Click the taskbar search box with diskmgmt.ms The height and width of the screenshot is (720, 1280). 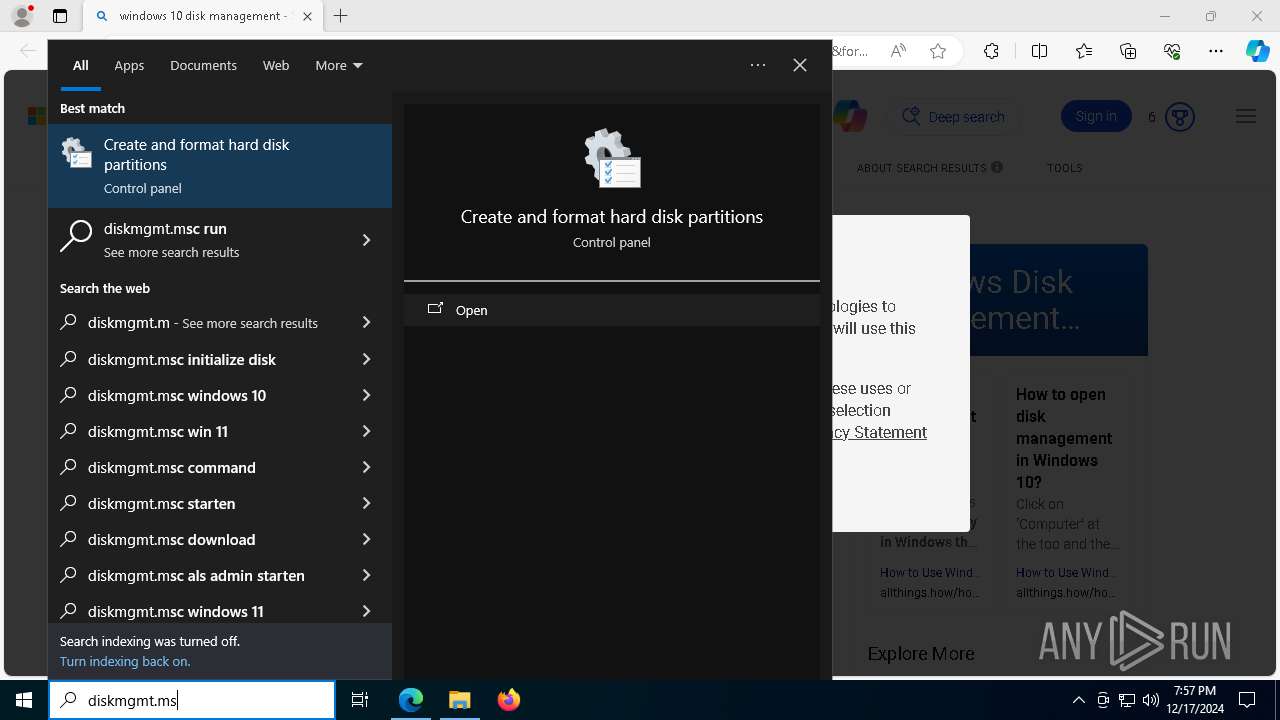point(192,700)
